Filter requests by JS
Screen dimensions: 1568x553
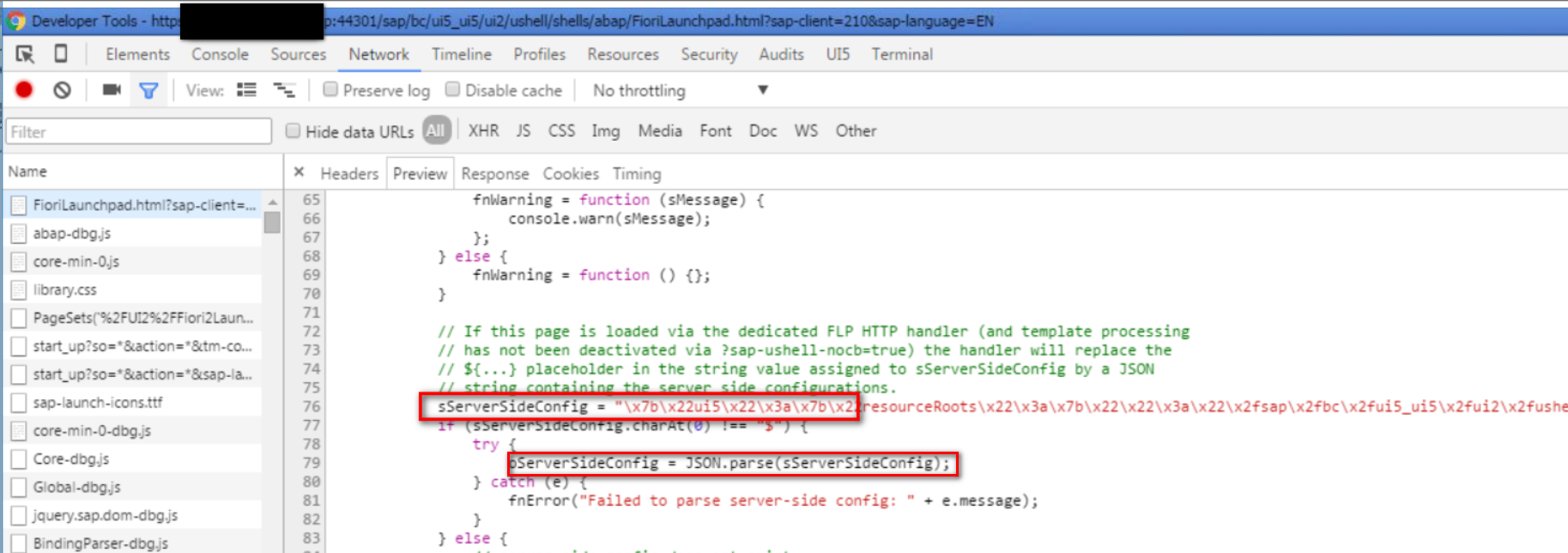click(524, 131)
